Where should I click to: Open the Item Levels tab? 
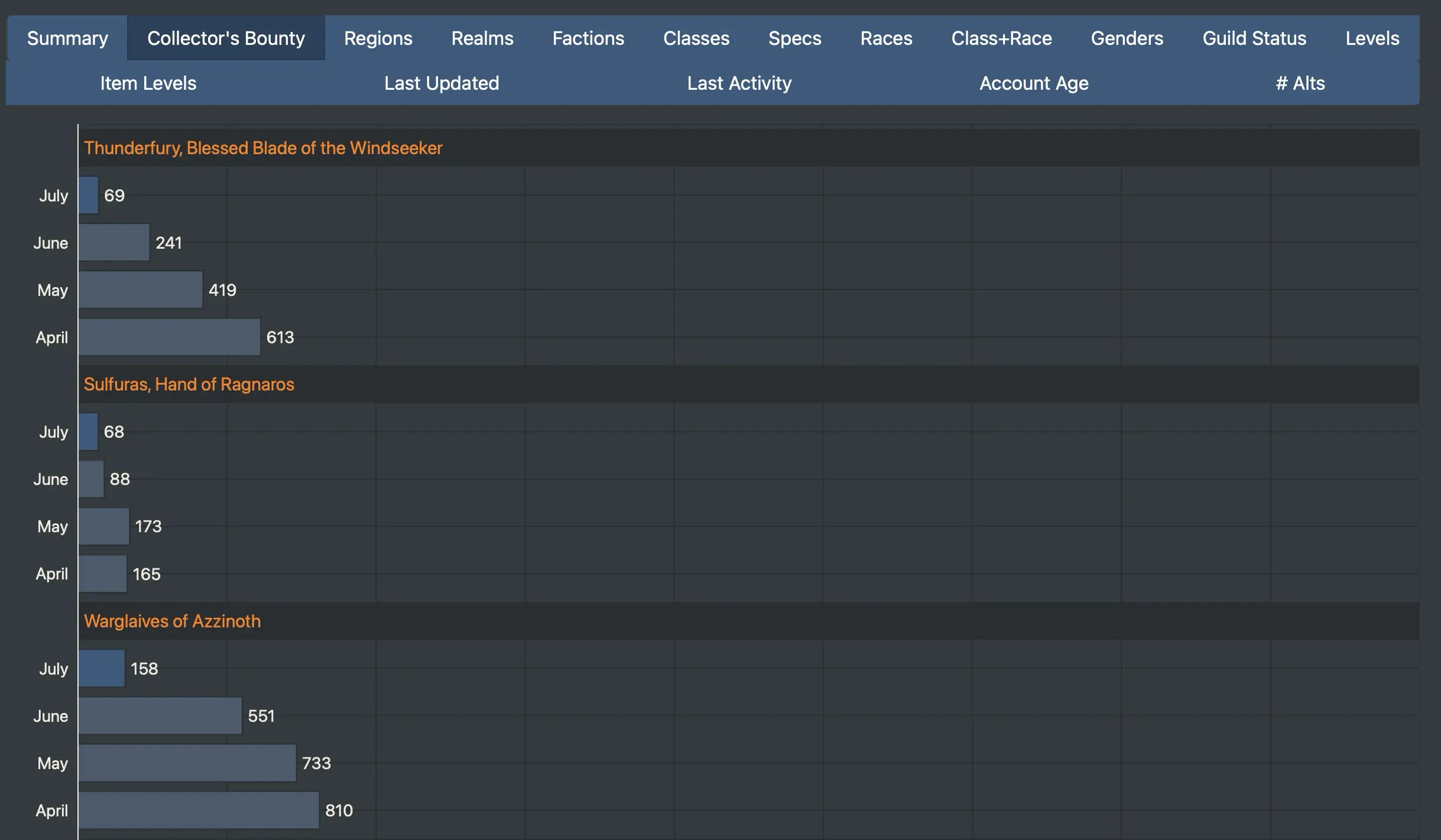(x=148, y=83)
